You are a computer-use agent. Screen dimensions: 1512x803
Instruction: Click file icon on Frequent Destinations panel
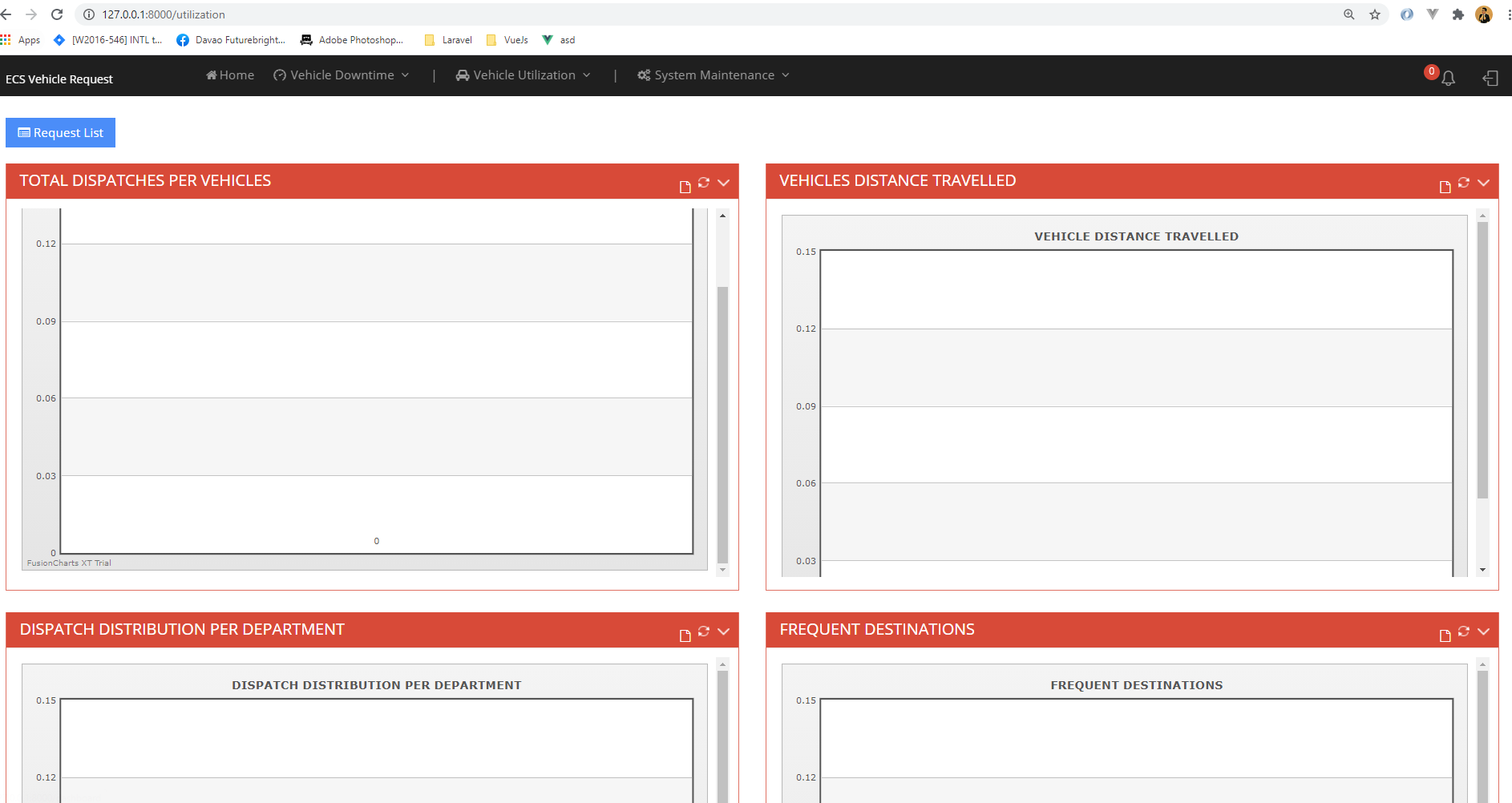pyautogui.click(x=1445, y=636)
